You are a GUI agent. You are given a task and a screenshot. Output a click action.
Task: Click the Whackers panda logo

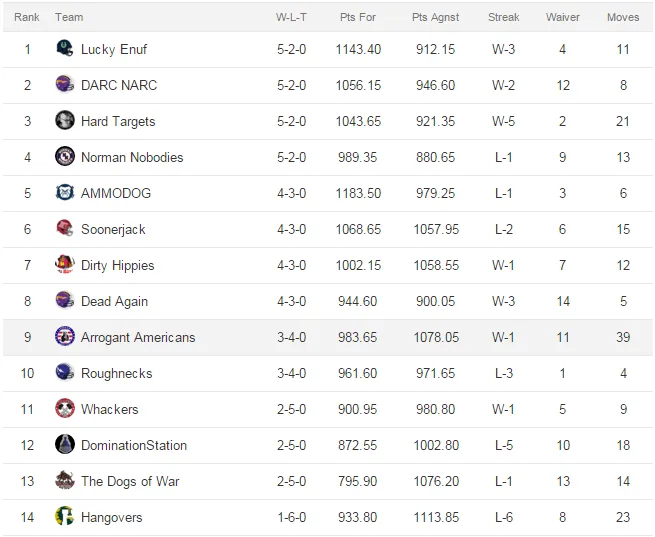click(65, 408)
